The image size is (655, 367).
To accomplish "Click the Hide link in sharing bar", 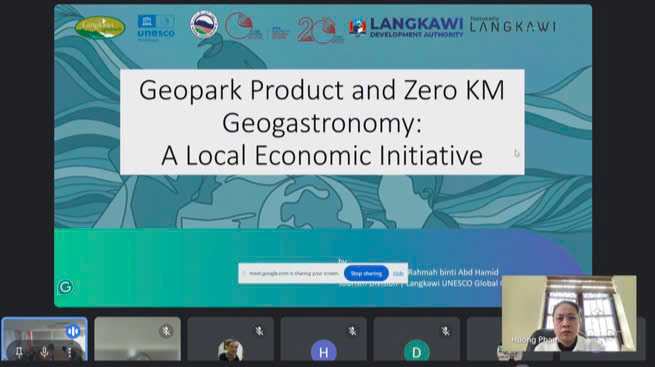I will pyautogui.click(x=398, y=273).
